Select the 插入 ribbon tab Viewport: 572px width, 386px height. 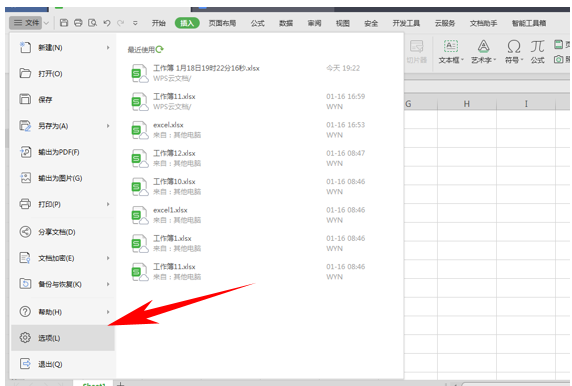tap(187, 23)
